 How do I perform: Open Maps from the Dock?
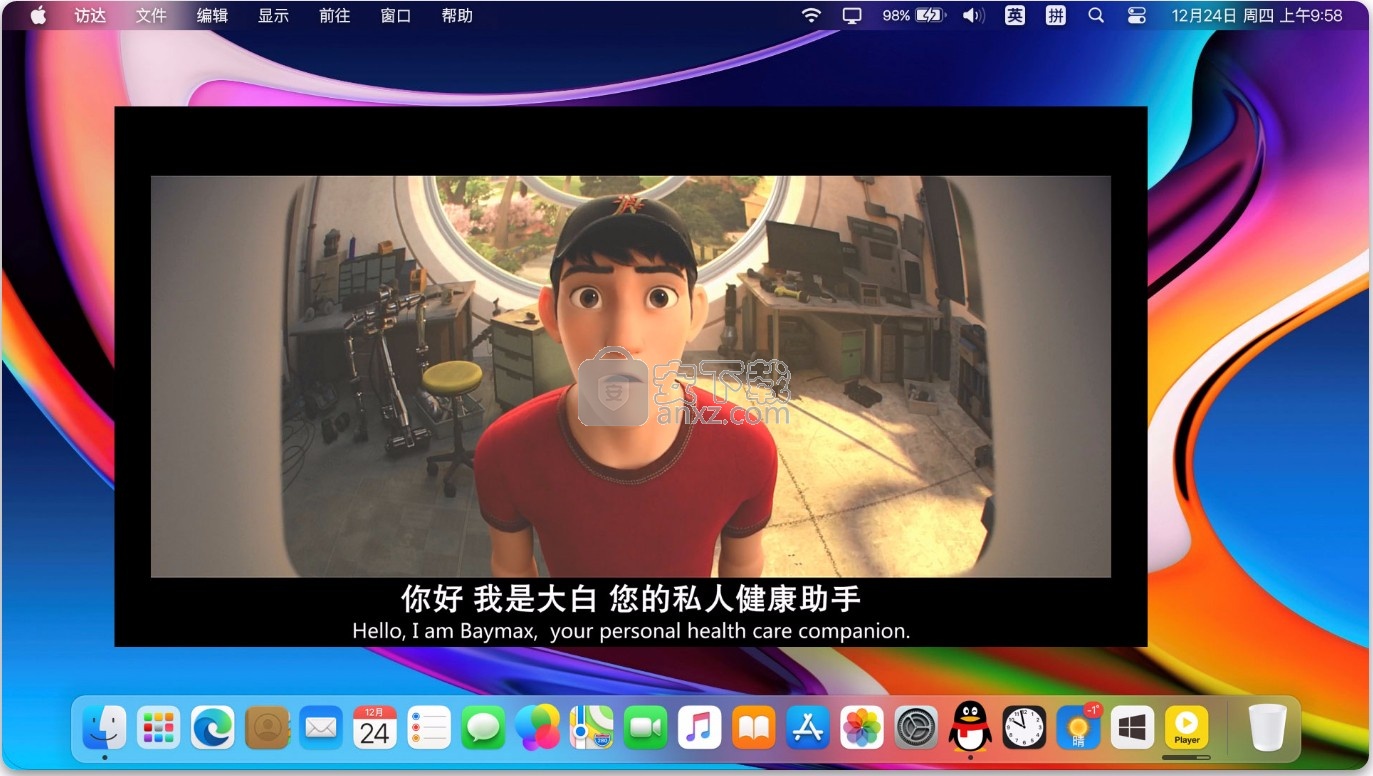[x=592, y=727]
